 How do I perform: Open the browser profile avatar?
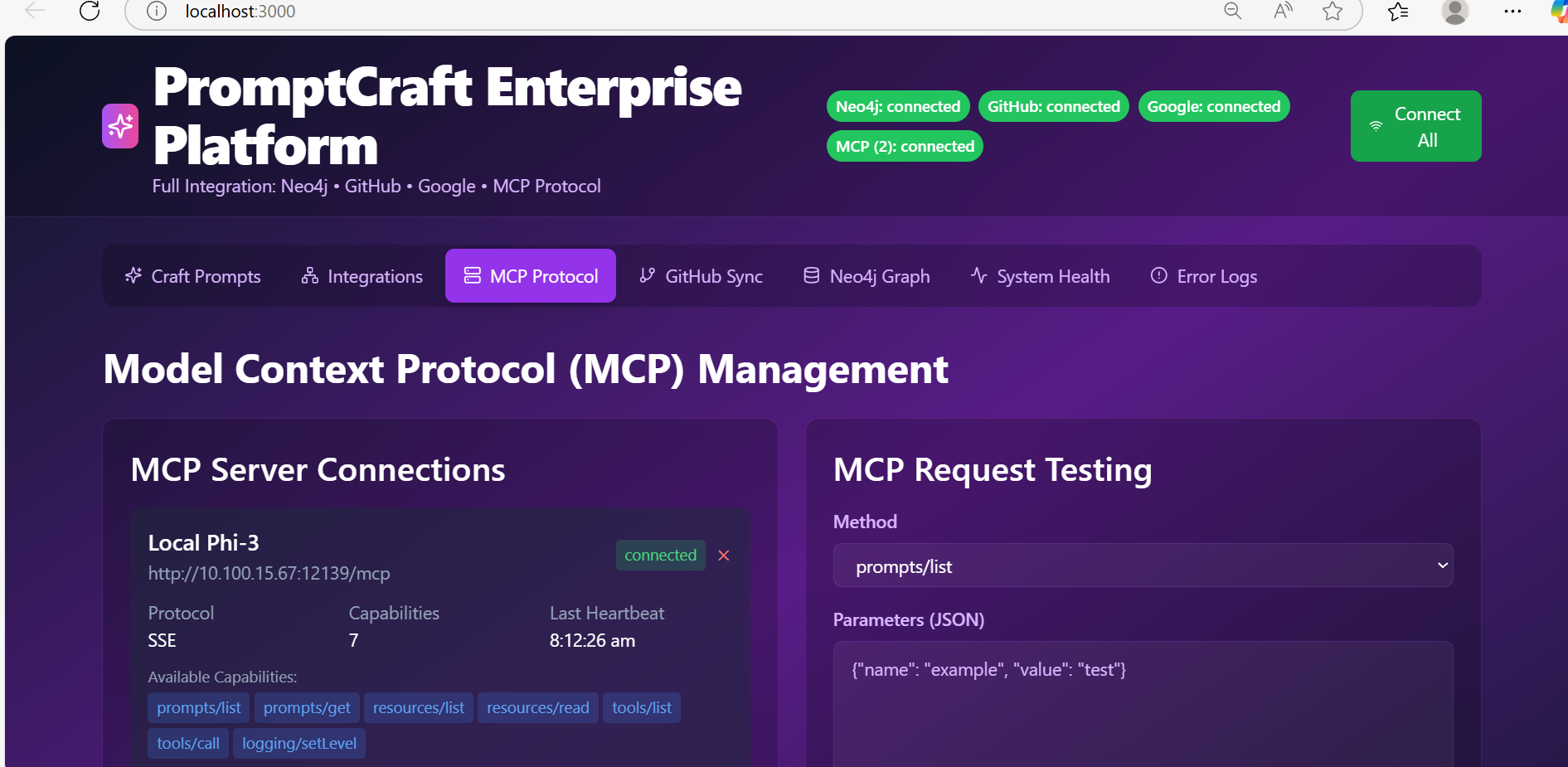[x=1455, y=12]
